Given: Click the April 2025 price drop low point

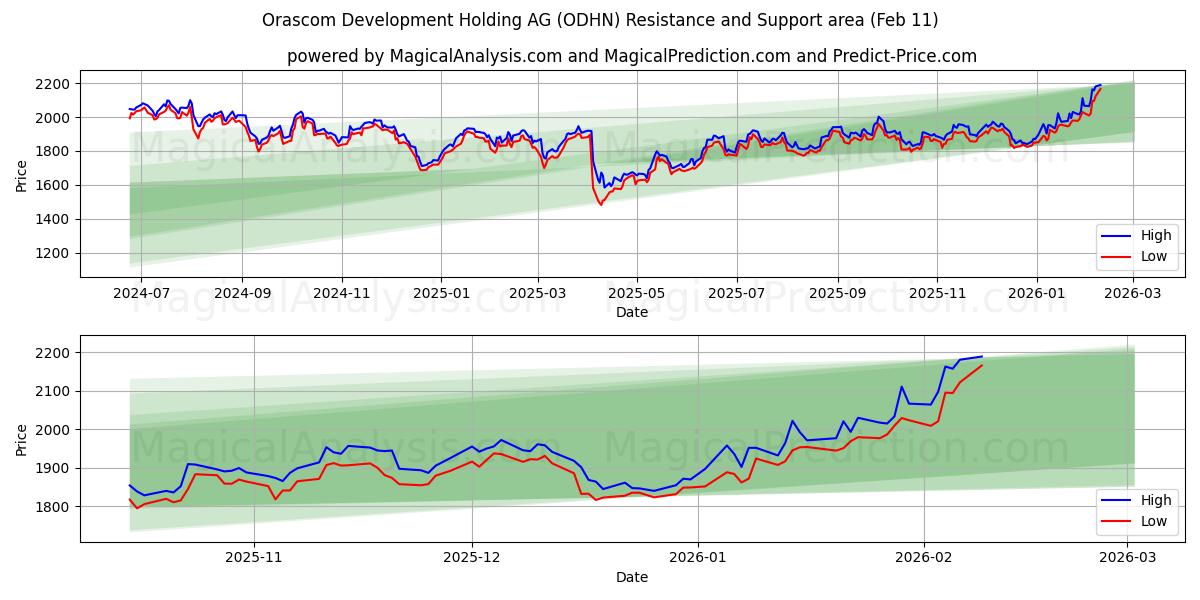Looking at the screenshot, I should (601, 205).
